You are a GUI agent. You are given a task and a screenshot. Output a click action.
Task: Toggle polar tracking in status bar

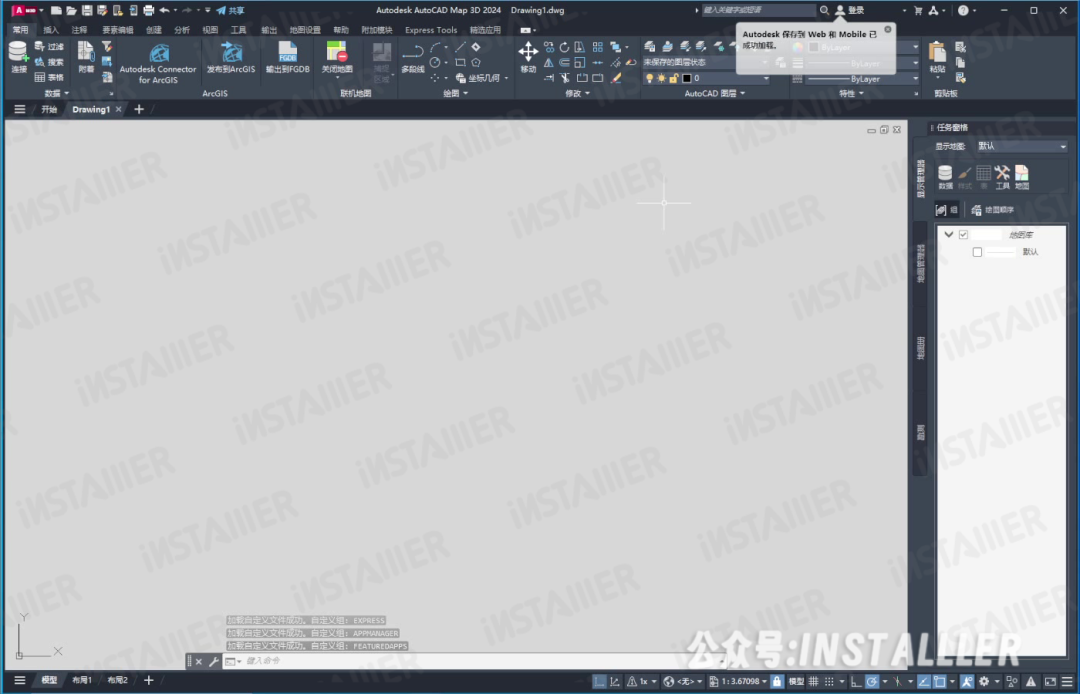pyautogui.click(x=872, y=681)
